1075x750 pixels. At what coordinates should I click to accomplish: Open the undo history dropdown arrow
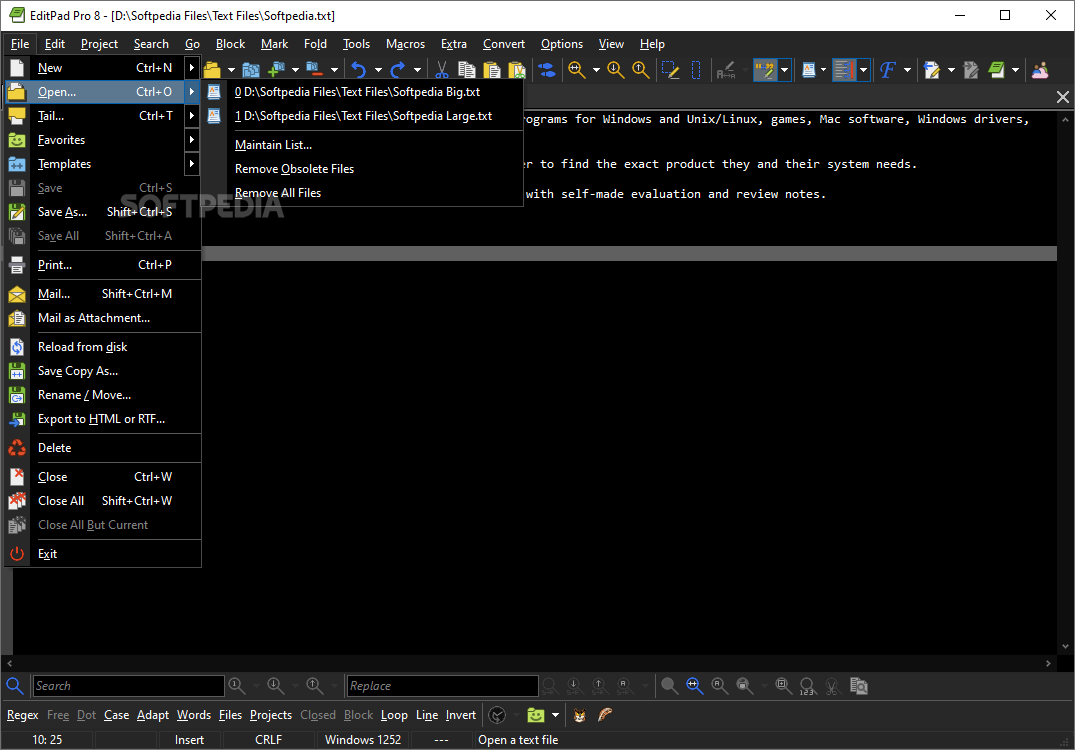pos(378,69)
